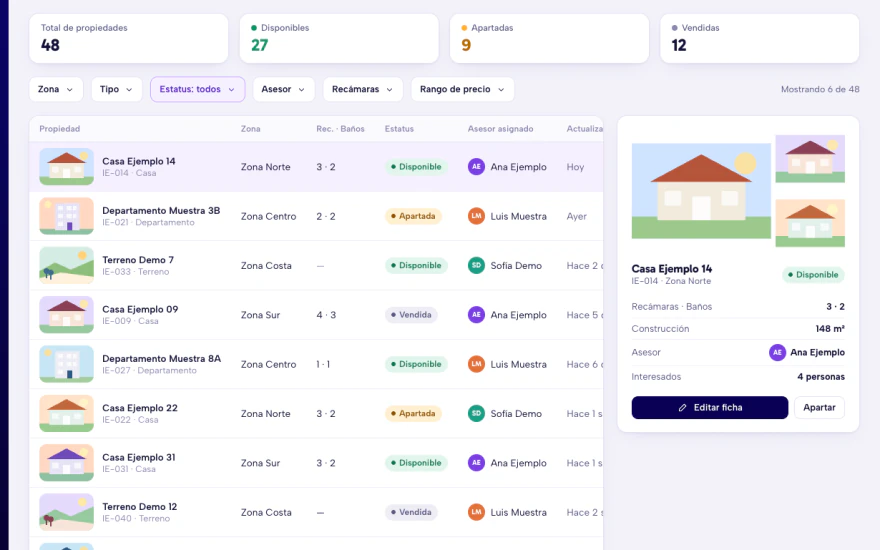
Task: Select the Casa Ejemplo 14 property name
Action: tap(139, 161)
